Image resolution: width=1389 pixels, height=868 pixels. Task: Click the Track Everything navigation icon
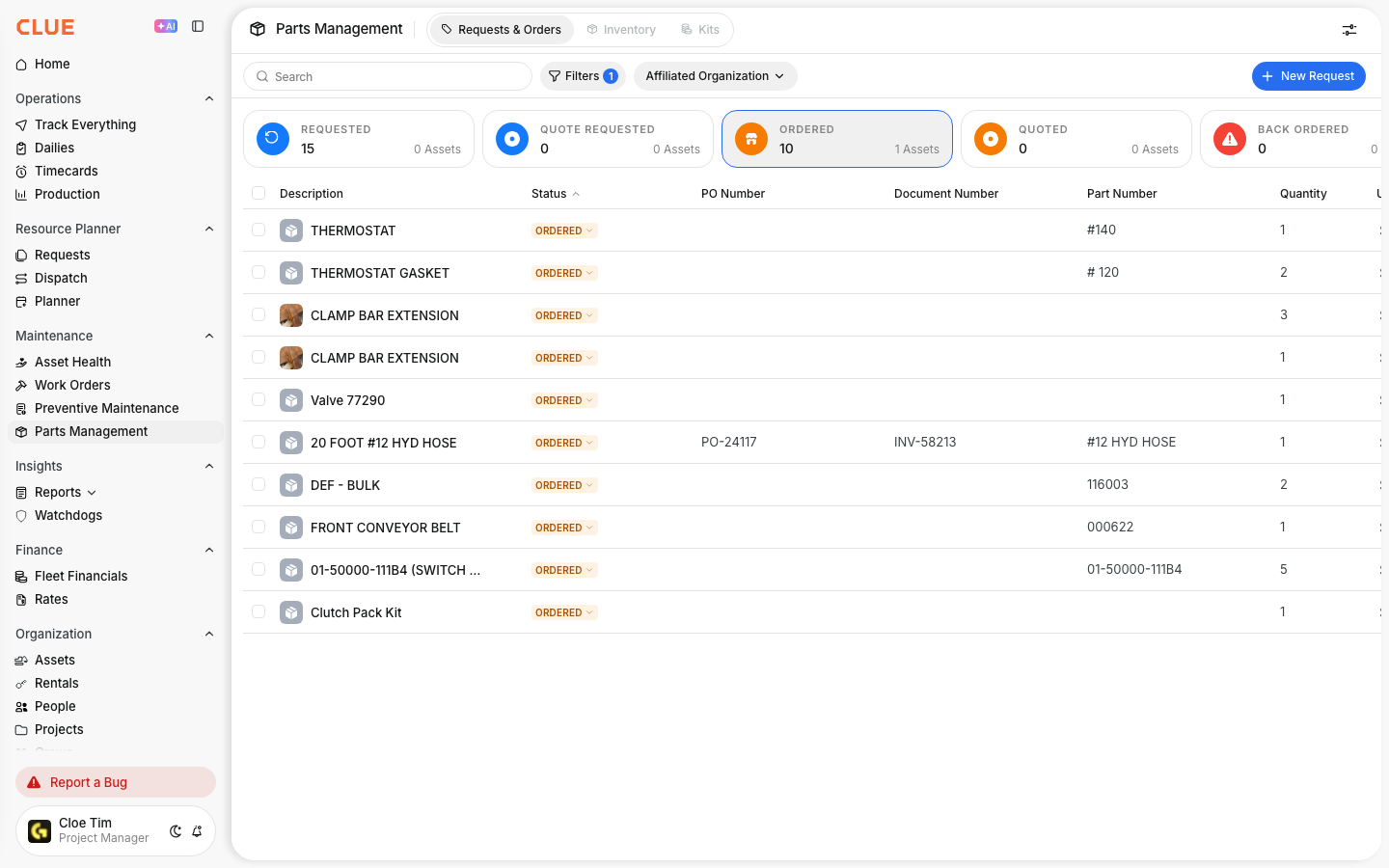pyautogui.click(x=21, y=125)
